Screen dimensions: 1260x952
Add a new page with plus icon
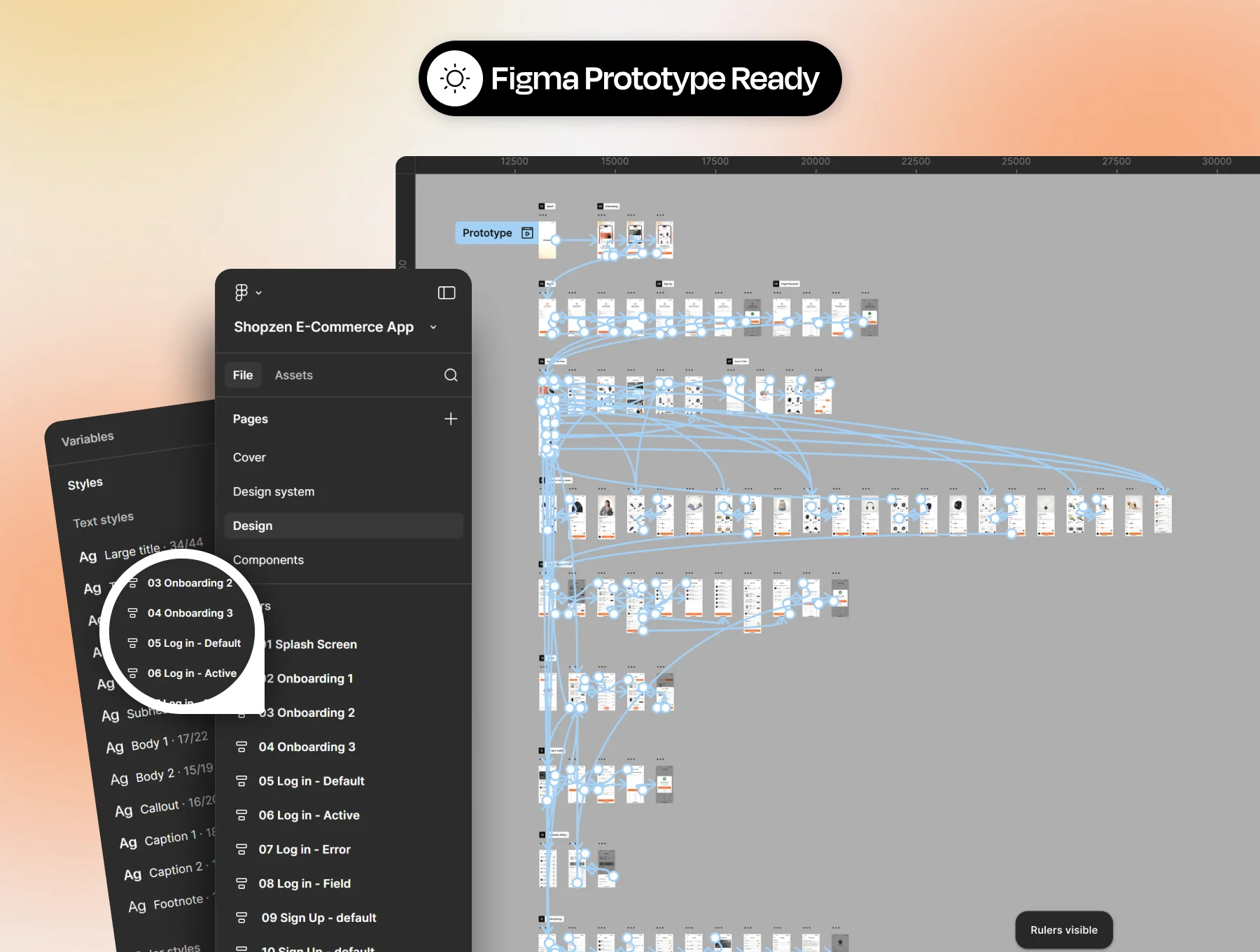[x=451, y=419]
